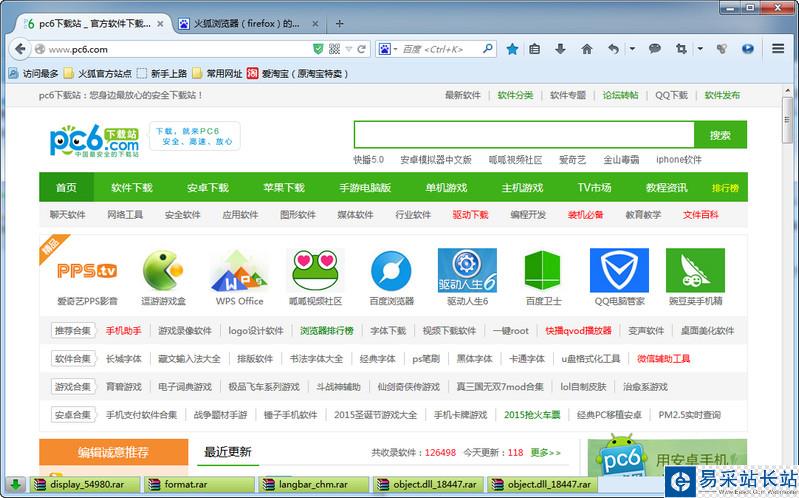Open the 软件分类 top link
This screenshot has height=498, width=799.
click(515, 95)
